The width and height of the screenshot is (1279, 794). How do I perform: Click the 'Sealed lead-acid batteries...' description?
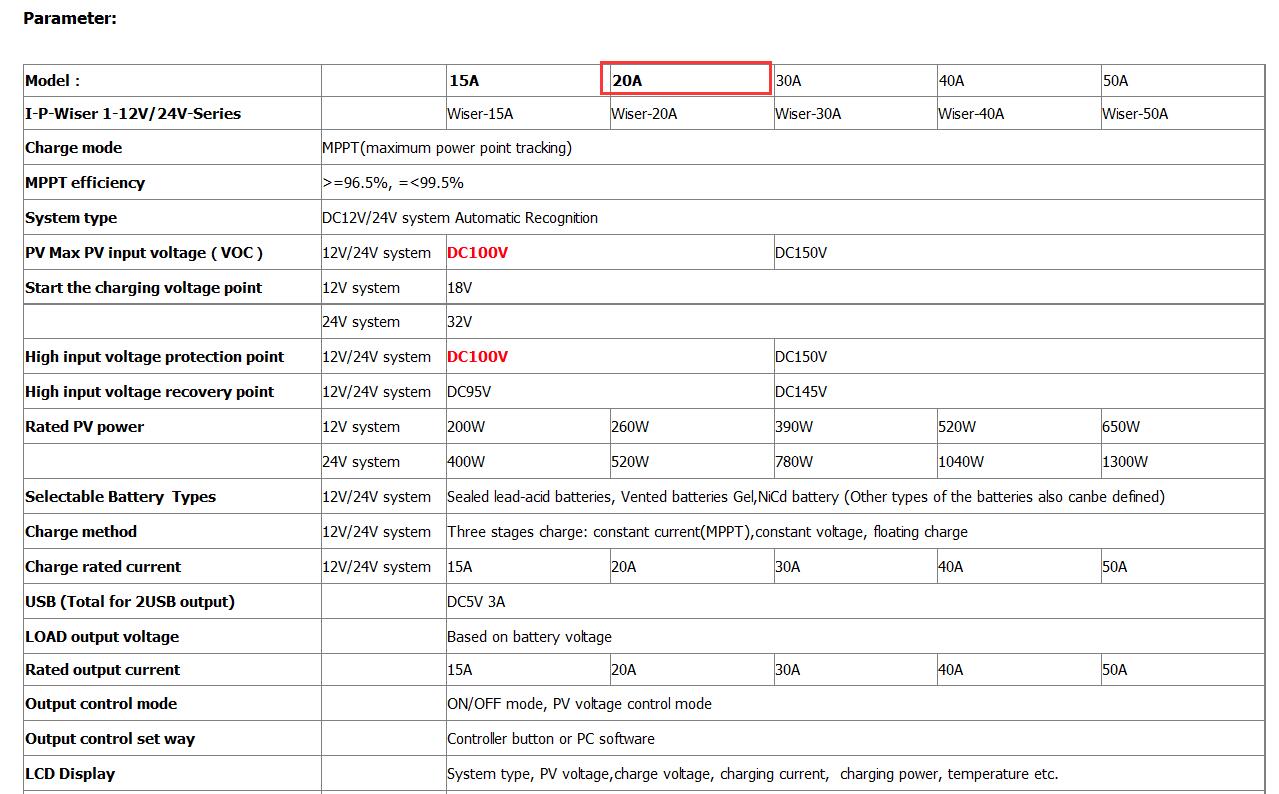coord(806,497)
